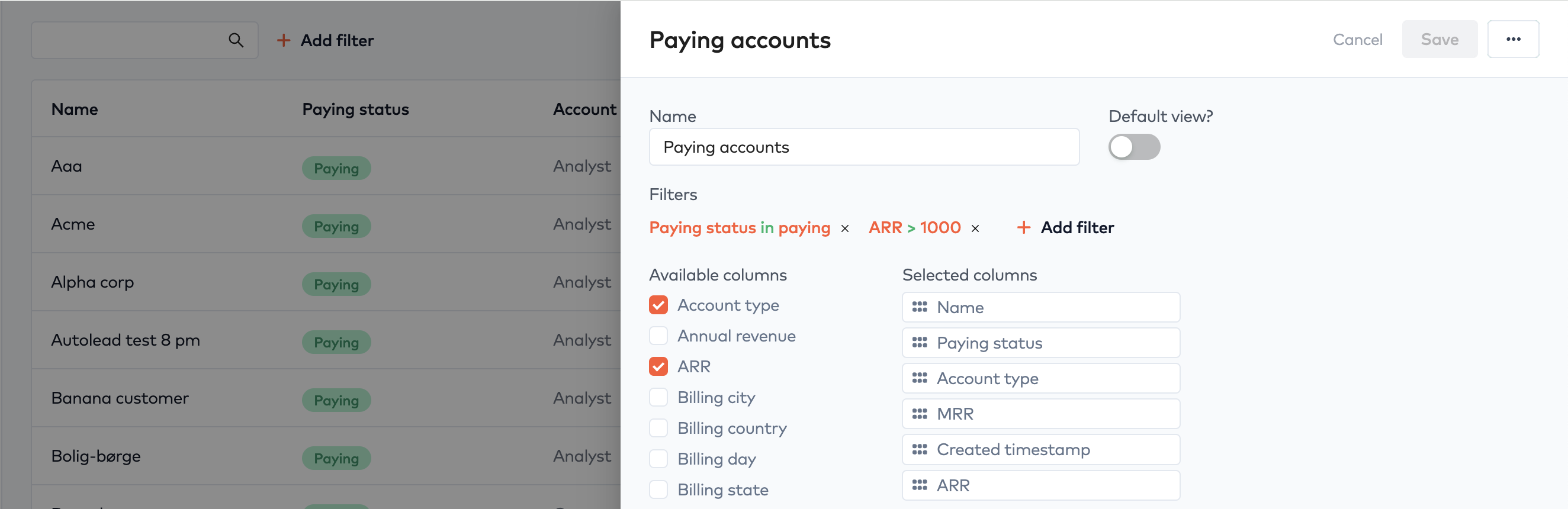Sort by the Name column header

pyautogui.click(x=74, y=109)
